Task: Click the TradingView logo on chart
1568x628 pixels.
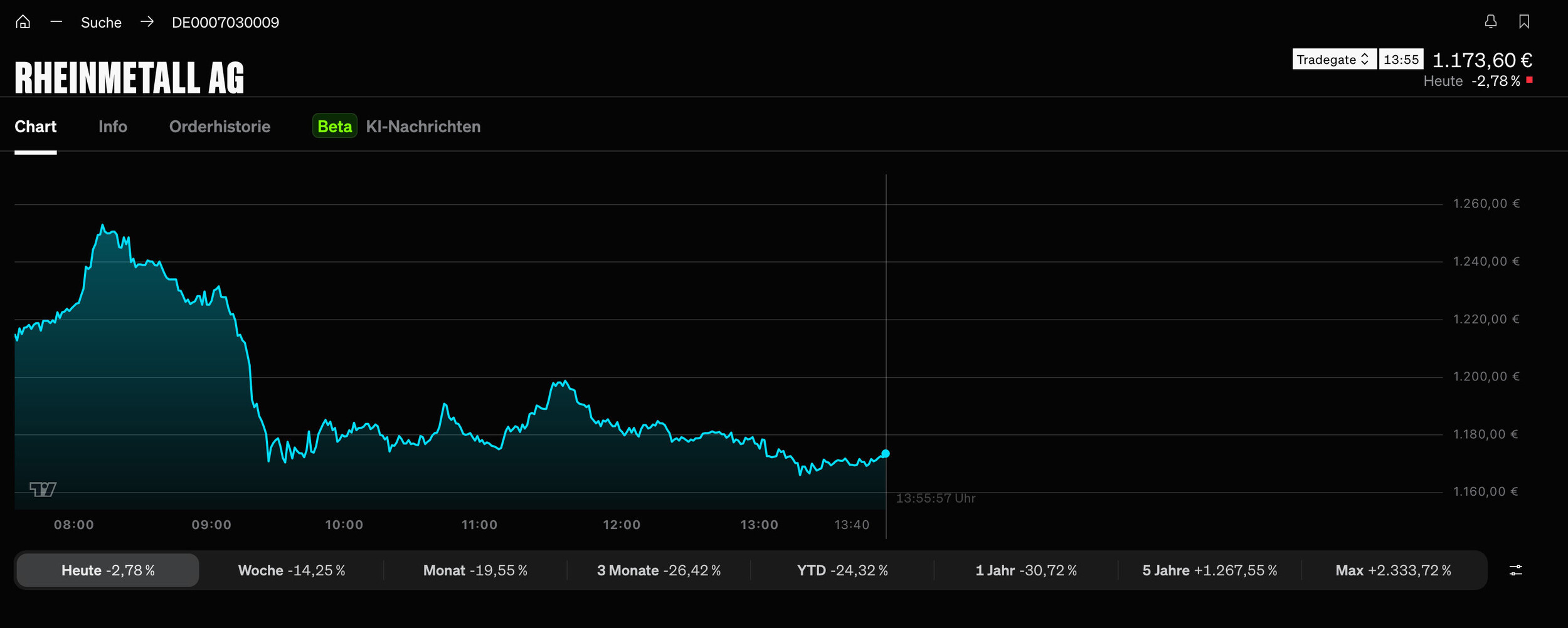Action: pyautogui.click(x=43, y=489)
